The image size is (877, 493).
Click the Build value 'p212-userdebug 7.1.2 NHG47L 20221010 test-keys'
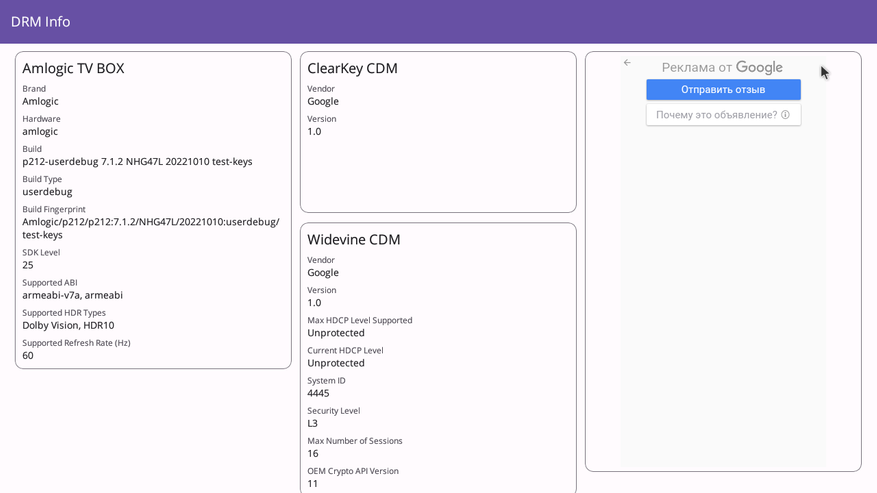pos(137,162)
